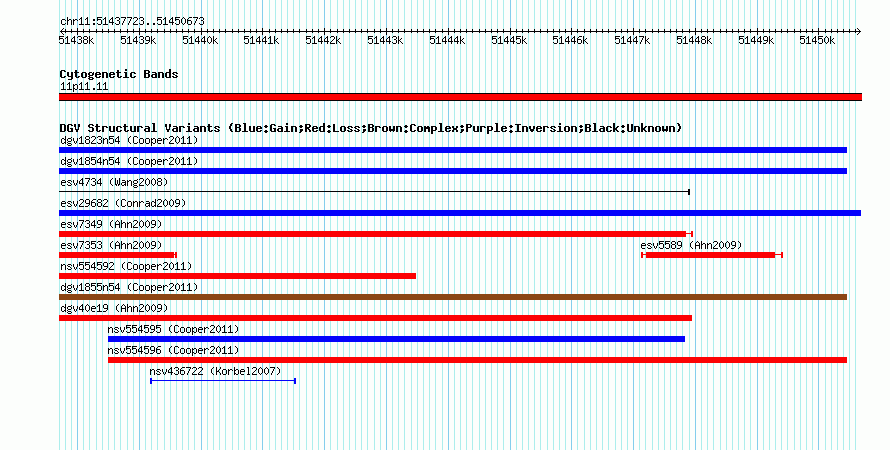Click the blue nsv554595 gain bar
This screenshot has width=890, height=450.
[x=396, y=339]
